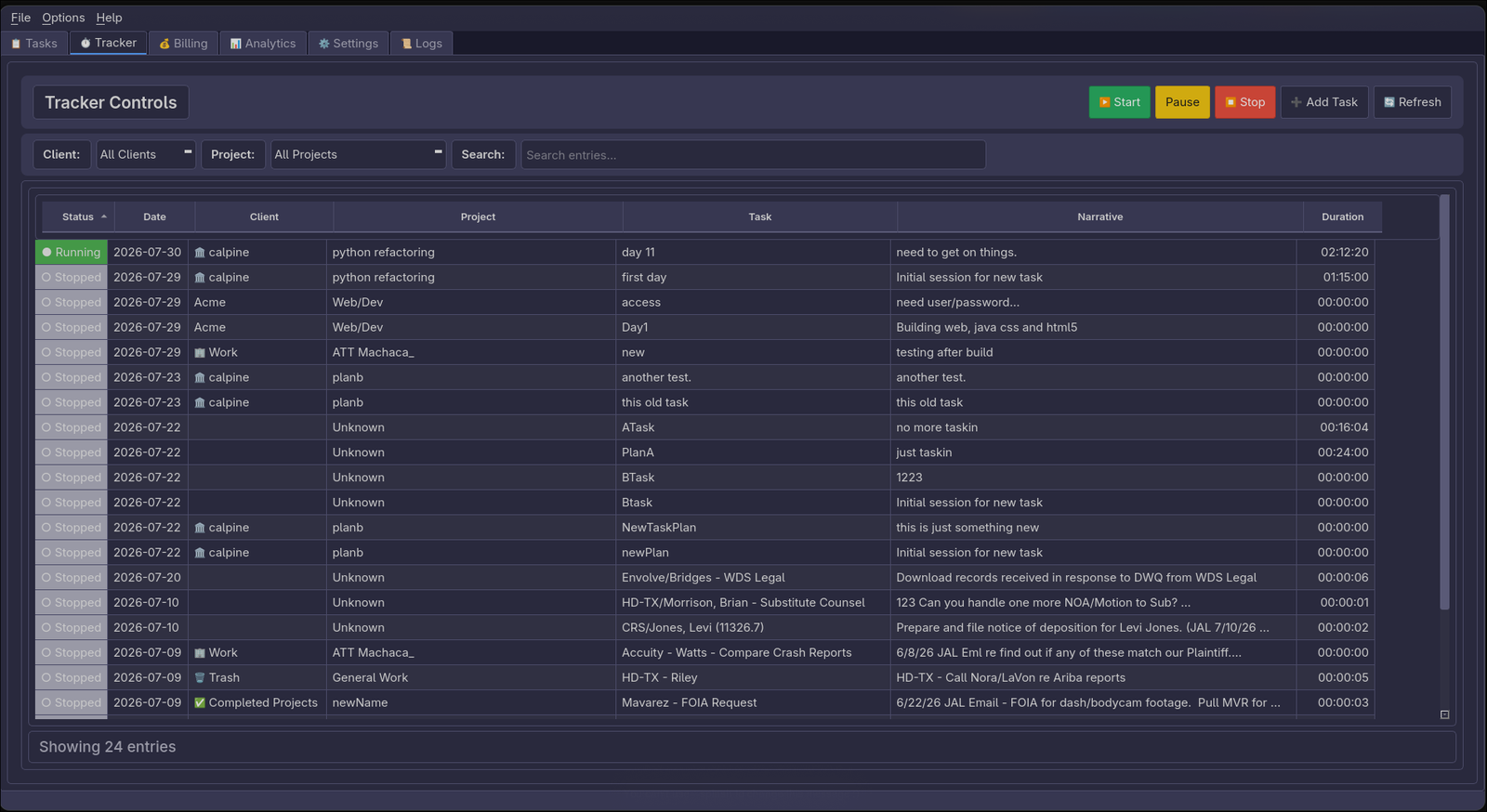Click the calpine building icon in the day 11 row
Image resolution: width=1487 pixels, height=812 pixels.
coord(199,253)
